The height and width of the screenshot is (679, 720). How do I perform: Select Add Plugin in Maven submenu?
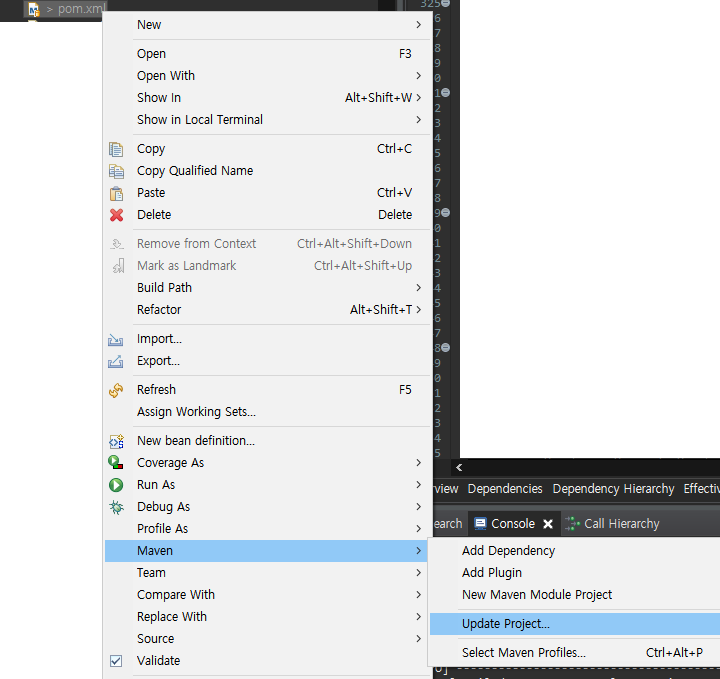pyautogui.click(x=575, y=573)
